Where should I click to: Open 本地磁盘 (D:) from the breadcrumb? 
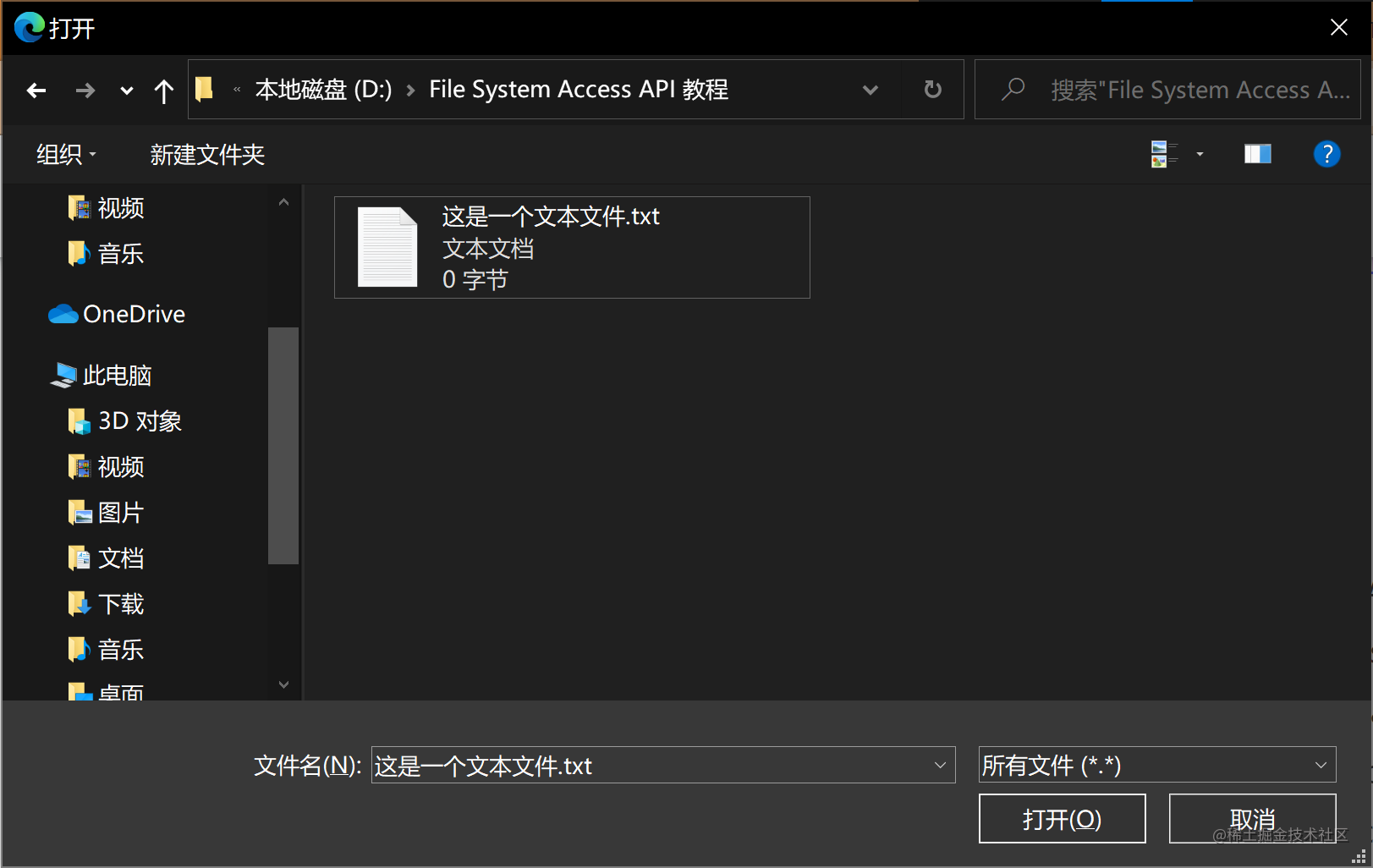pos(323,90)
